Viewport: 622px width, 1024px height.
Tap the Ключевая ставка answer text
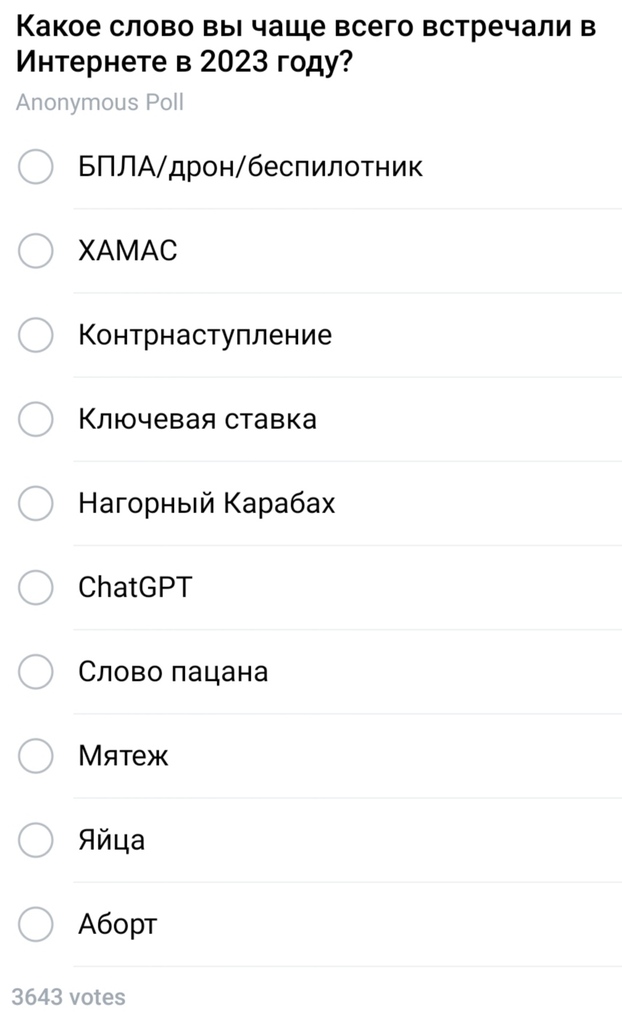[197, 419]
